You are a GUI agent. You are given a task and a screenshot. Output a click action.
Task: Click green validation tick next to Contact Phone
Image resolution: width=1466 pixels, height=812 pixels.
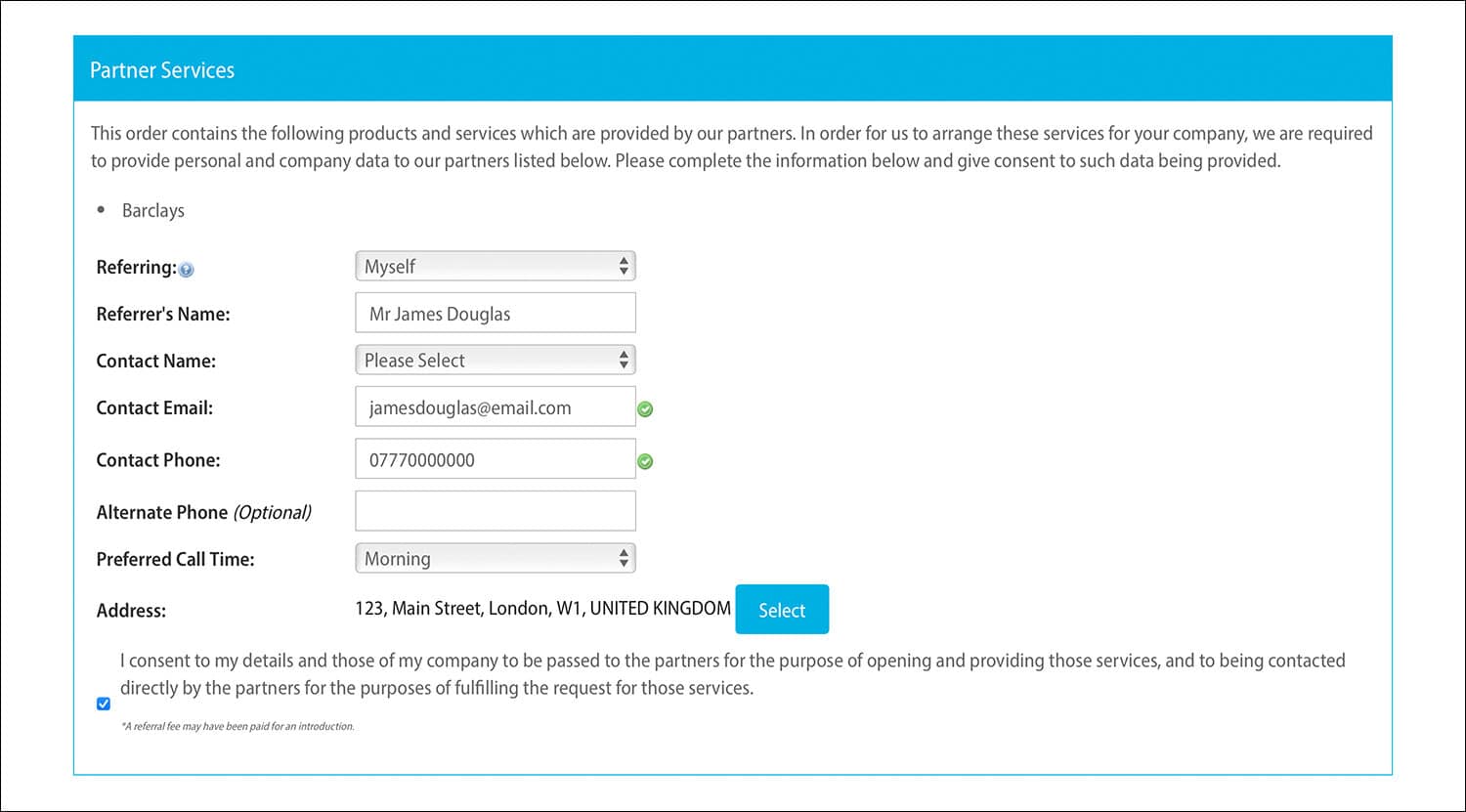645,461
